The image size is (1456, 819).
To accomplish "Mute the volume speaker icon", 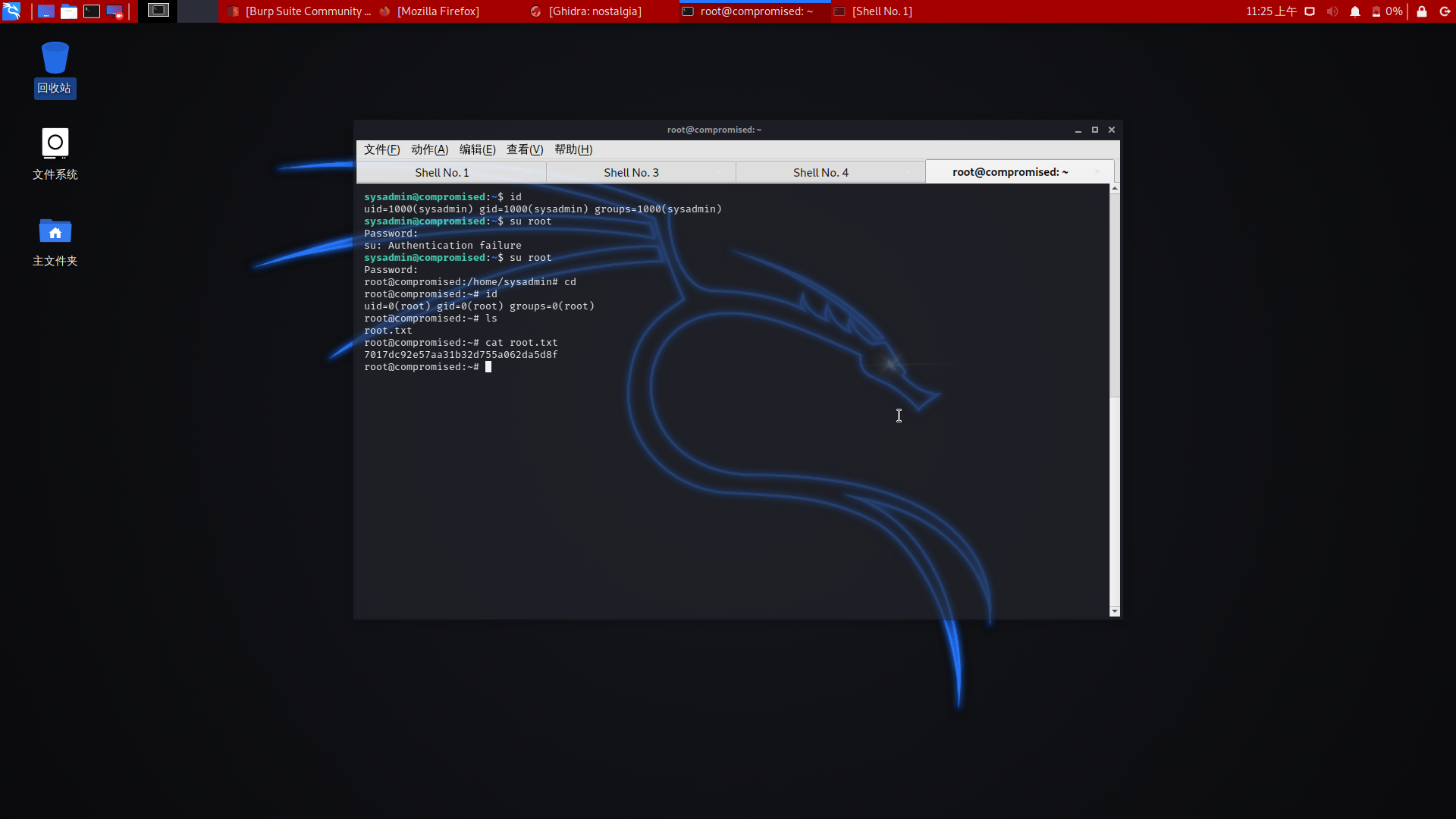I will click(x=1332, y=11).
